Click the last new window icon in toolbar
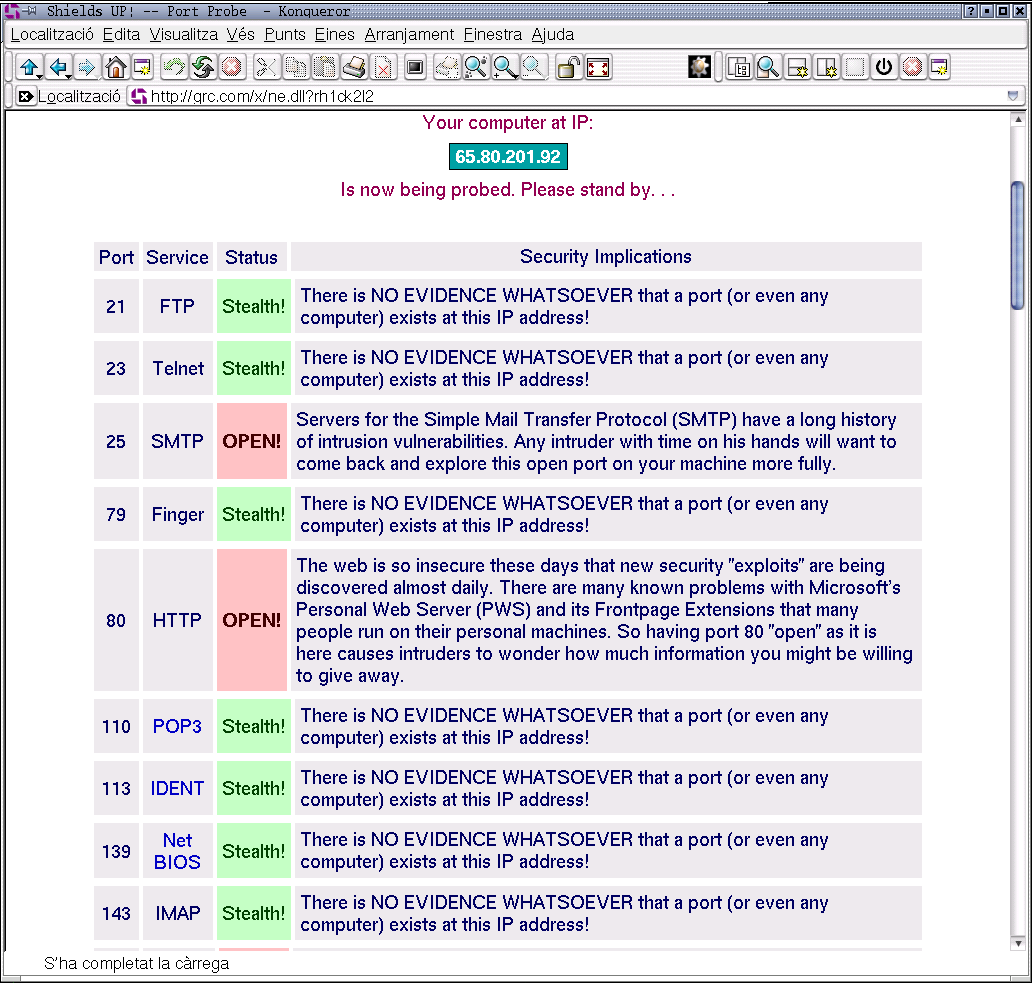The width and height of the screenshot is (1032, 983). pos(939,66)
